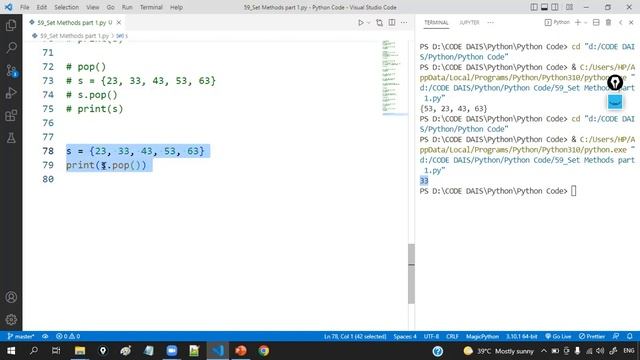Open Zoom from the taskbar

pos(172,351)
